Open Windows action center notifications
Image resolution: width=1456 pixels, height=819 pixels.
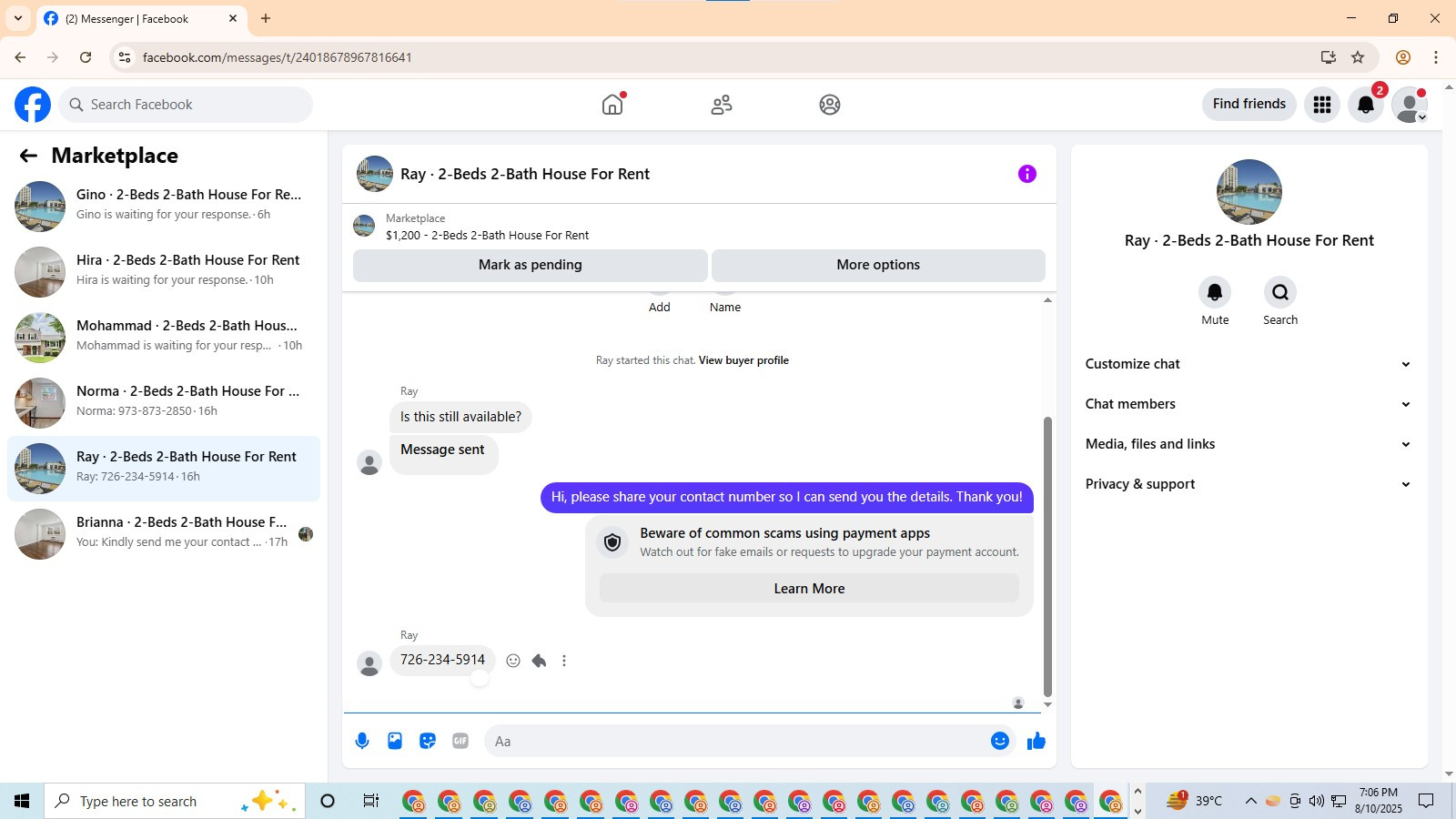point(1426,801)
